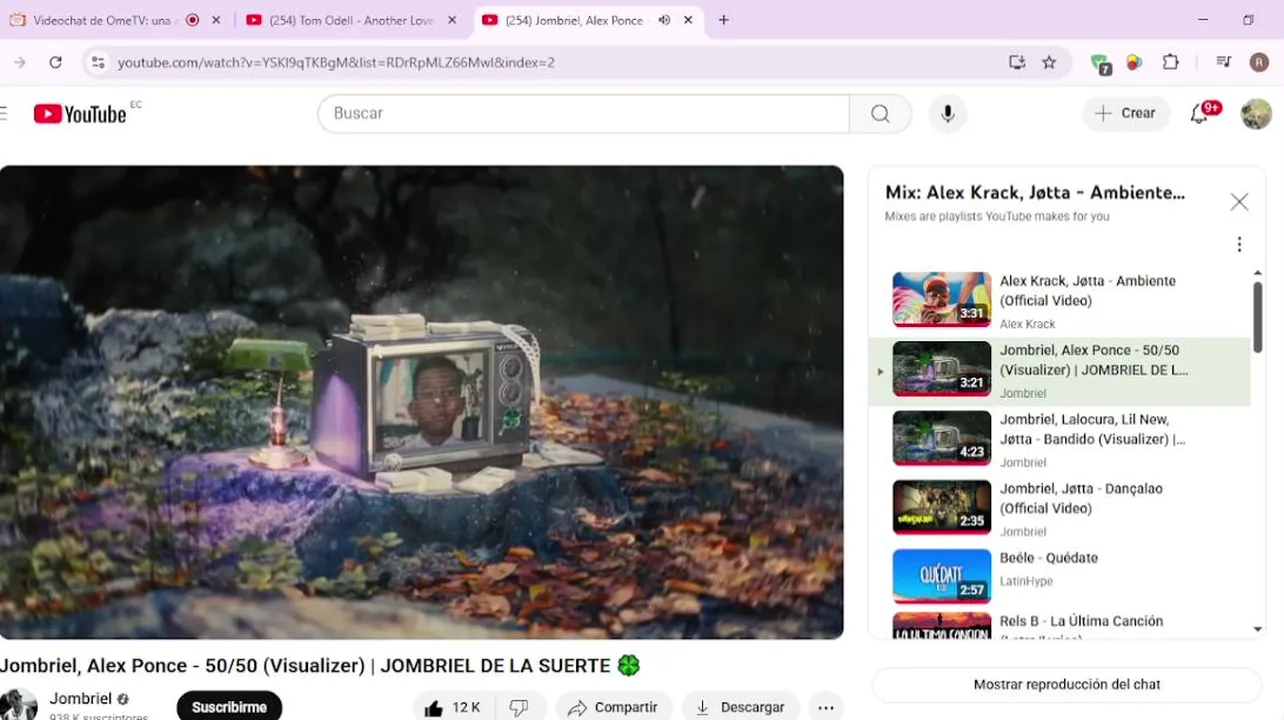Click Beéle - Quédate title text
Screen dimensions: 1284x720
tap(1049, 558)
